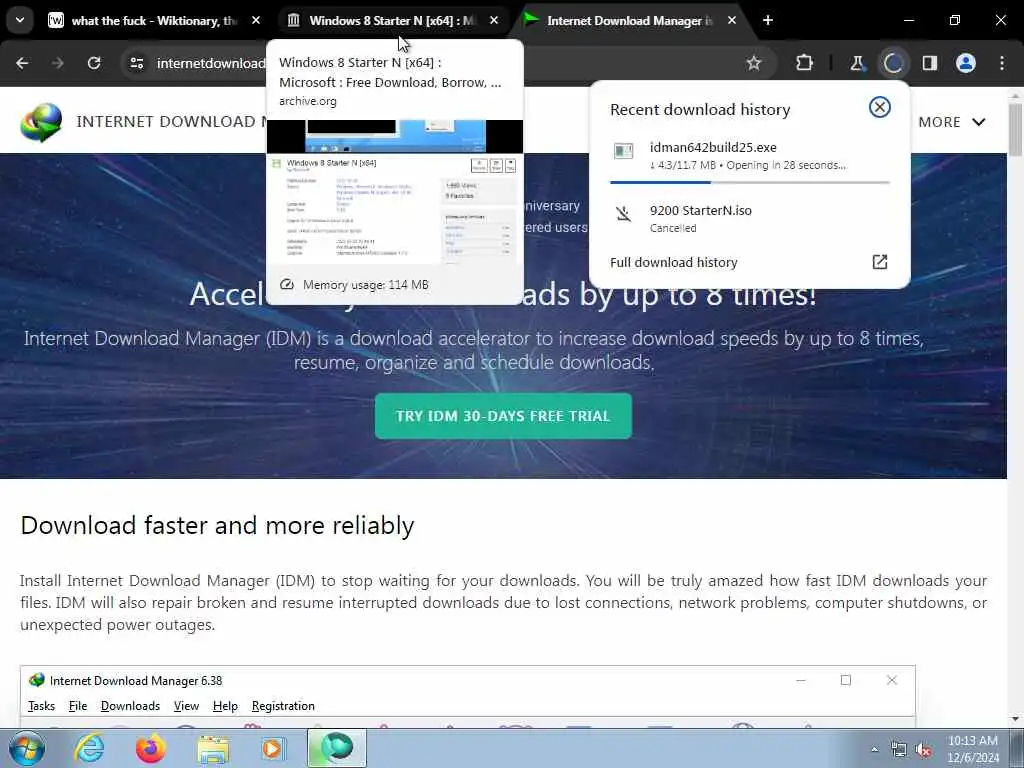Launch Firefox from taskbar

coord(150,748)
